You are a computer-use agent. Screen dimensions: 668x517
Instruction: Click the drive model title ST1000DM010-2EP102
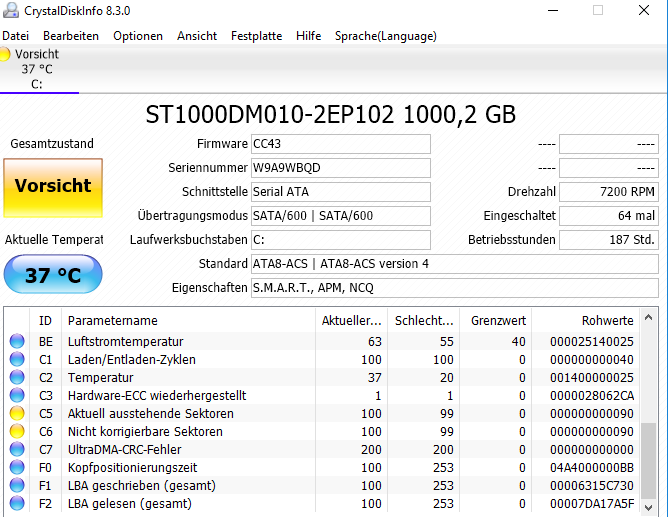point(270,115)
